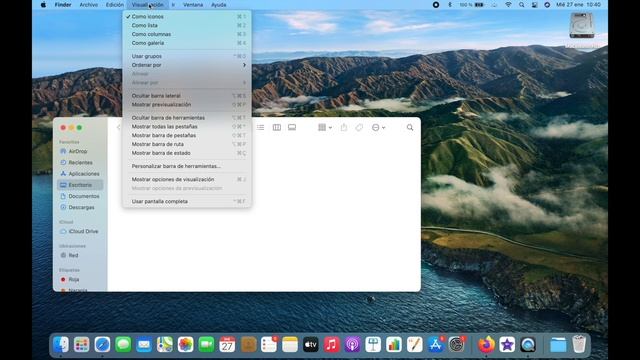The width and height of the screenshot is (640, 360).
Task: Open Notes from the Dock
Action: pyautogui.click(x=290, y=344)
